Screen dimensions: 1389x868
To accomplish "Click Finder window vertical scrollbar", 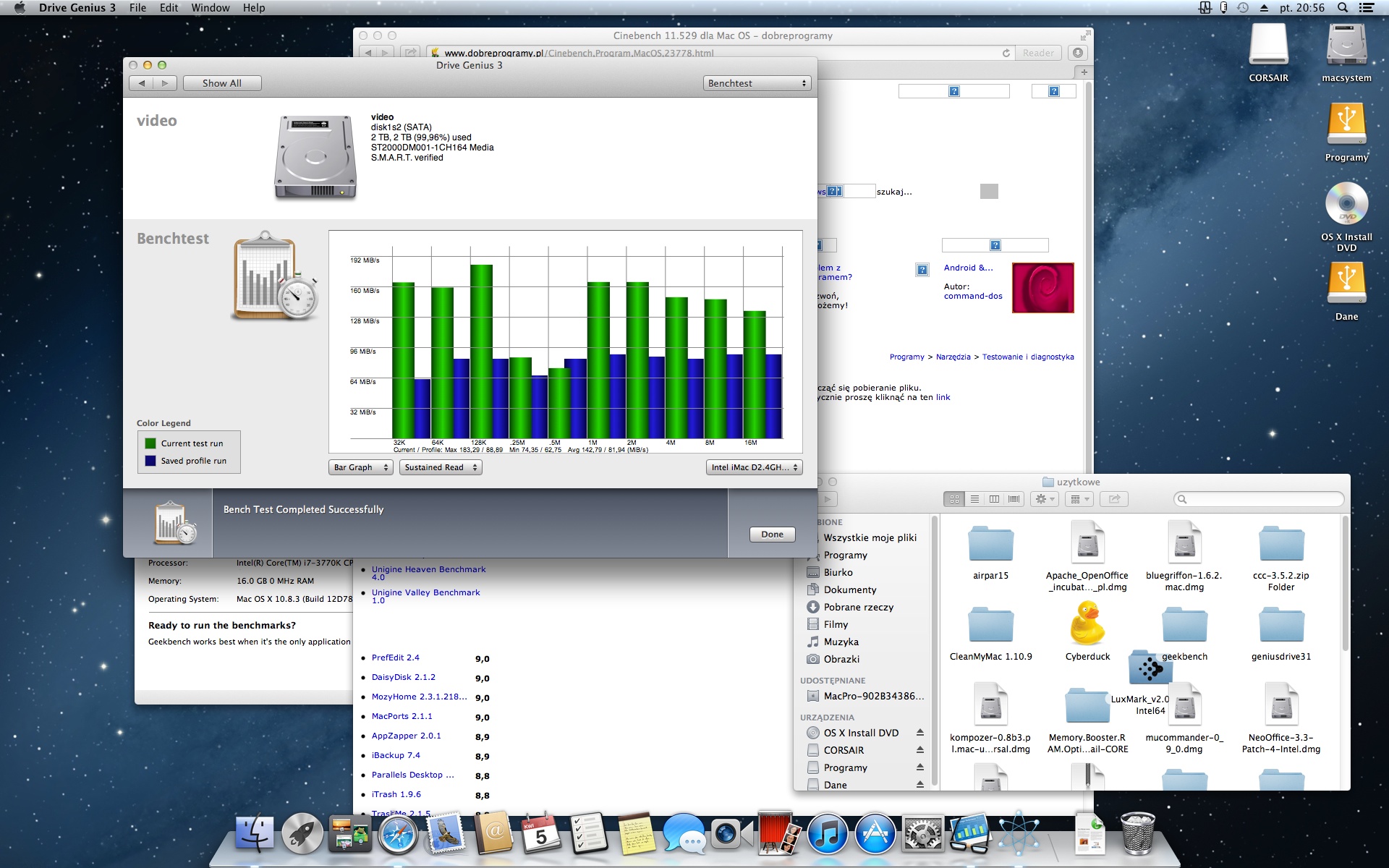I will pyautogui.click(x=1345, y=584).
